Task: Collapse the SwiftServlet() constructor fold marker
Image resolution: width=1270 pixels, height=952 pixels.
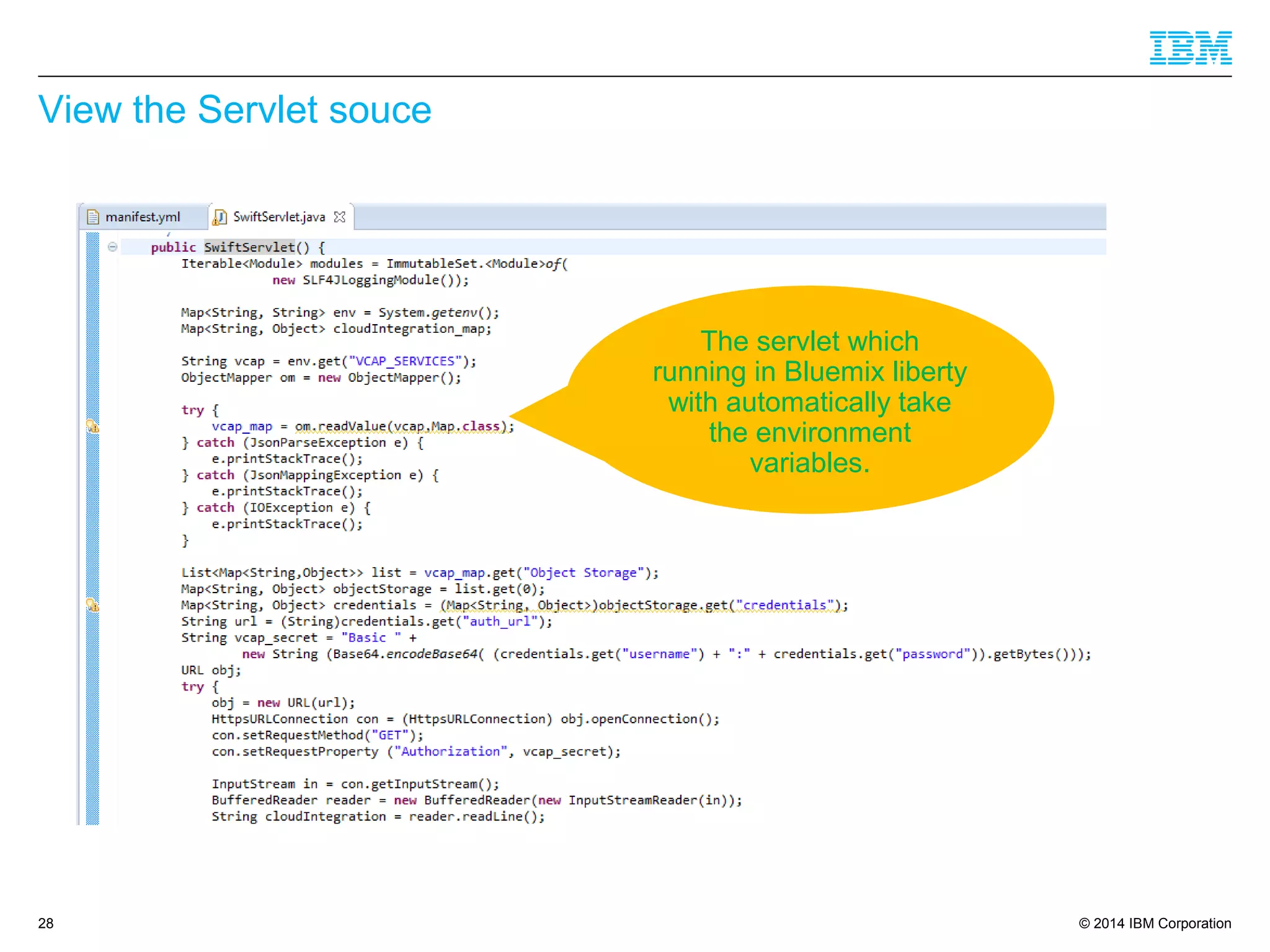Action: tap(112, 247)
